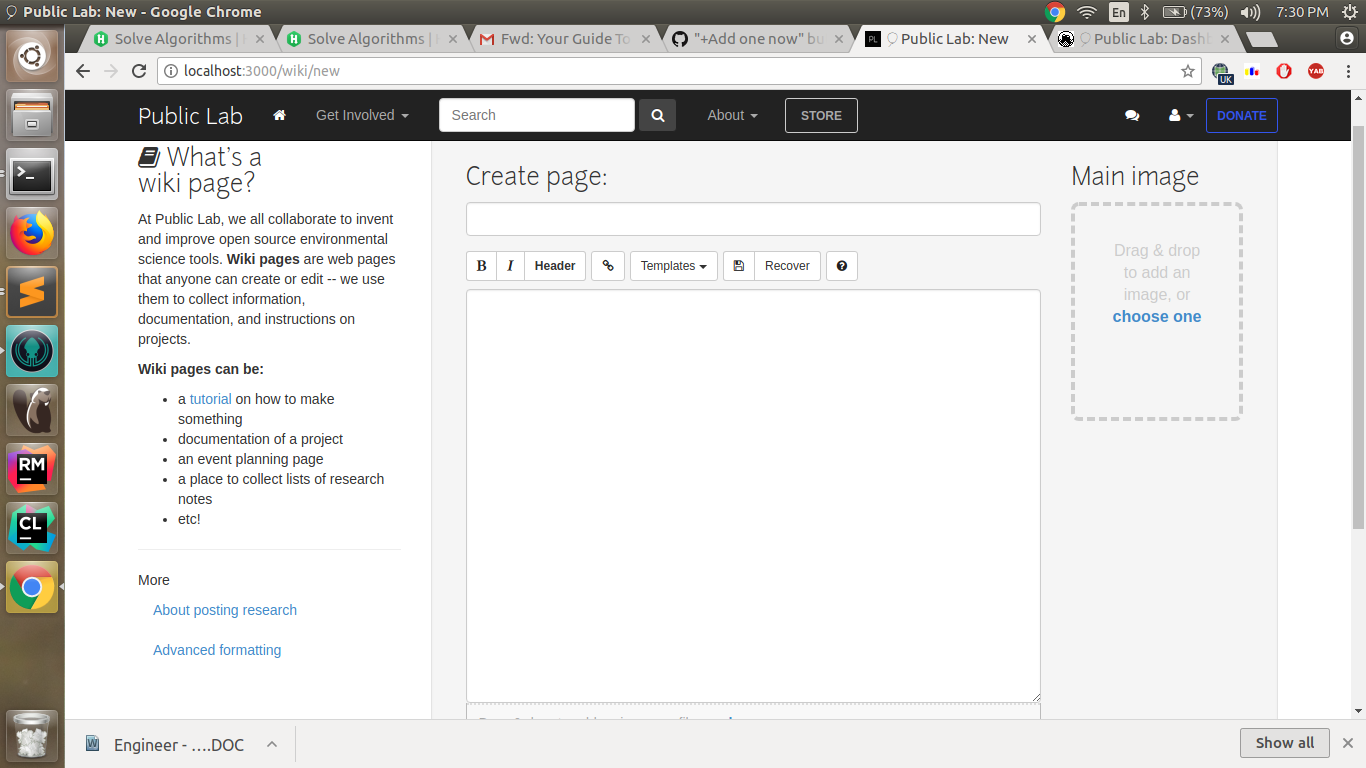This screenshot has width=1366, height=768.
Task: Open Advanced formatting link
Action: coord(217,650)
